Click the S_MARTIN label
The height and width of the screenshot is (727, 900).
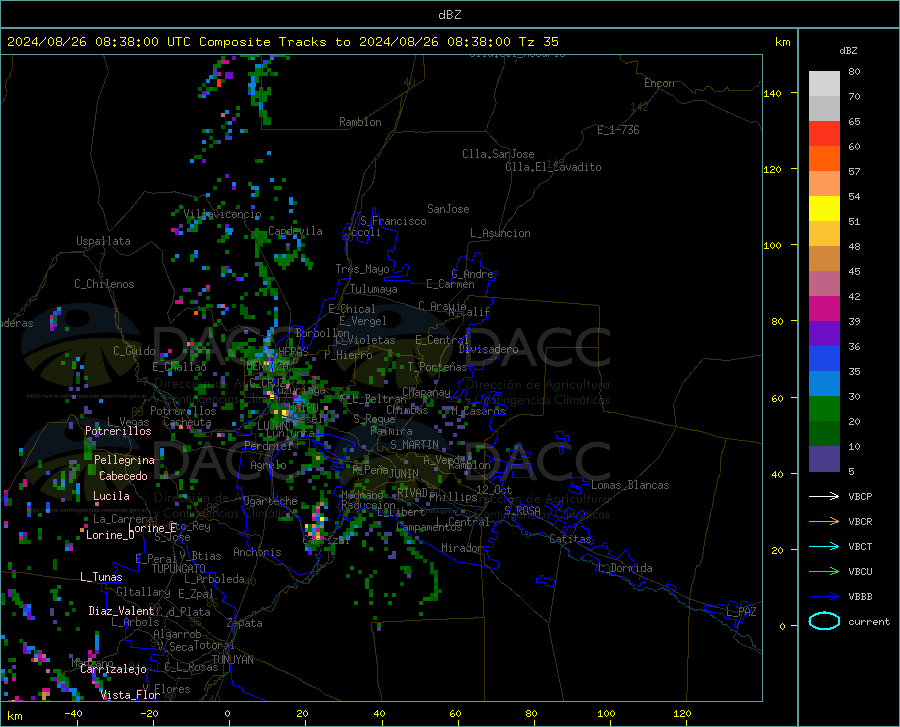[x=414, y=445]
